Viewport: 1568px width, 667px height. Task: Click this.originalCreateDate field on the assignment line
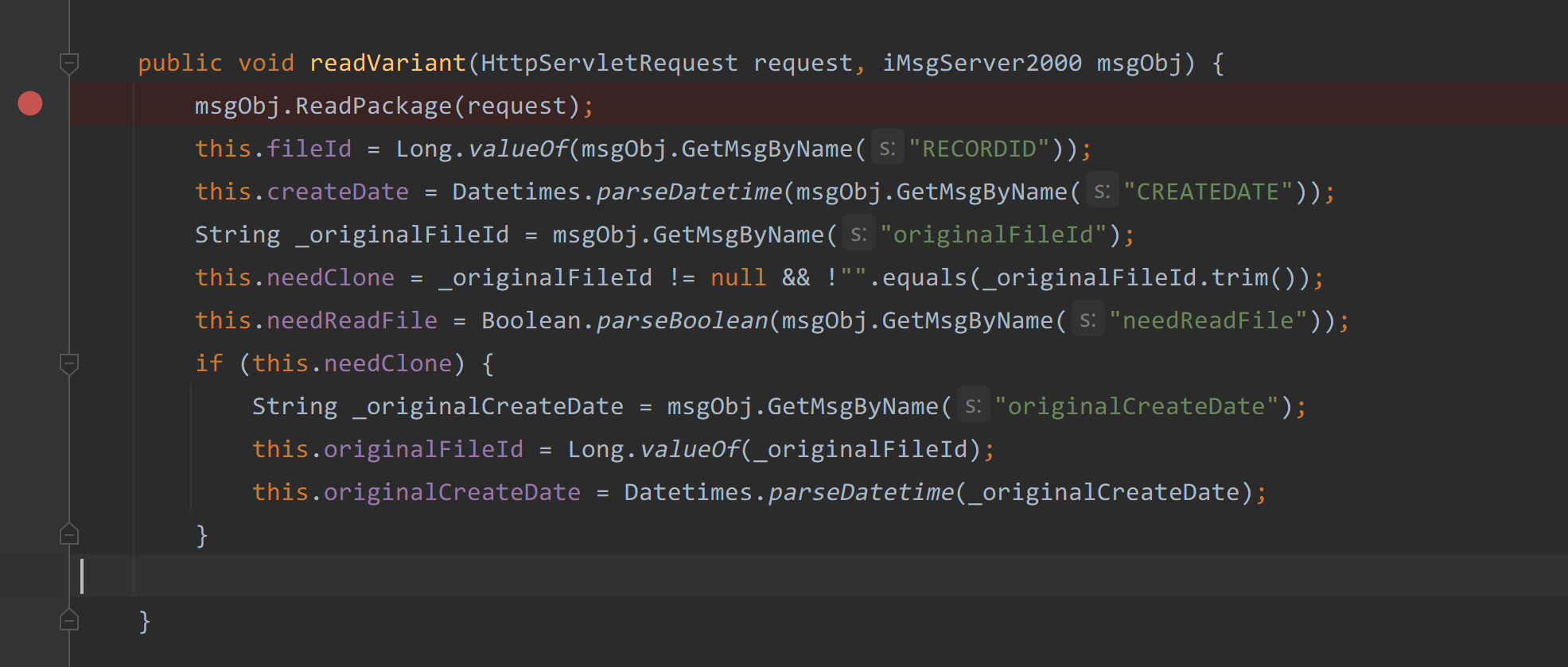[x=451, y=492]
